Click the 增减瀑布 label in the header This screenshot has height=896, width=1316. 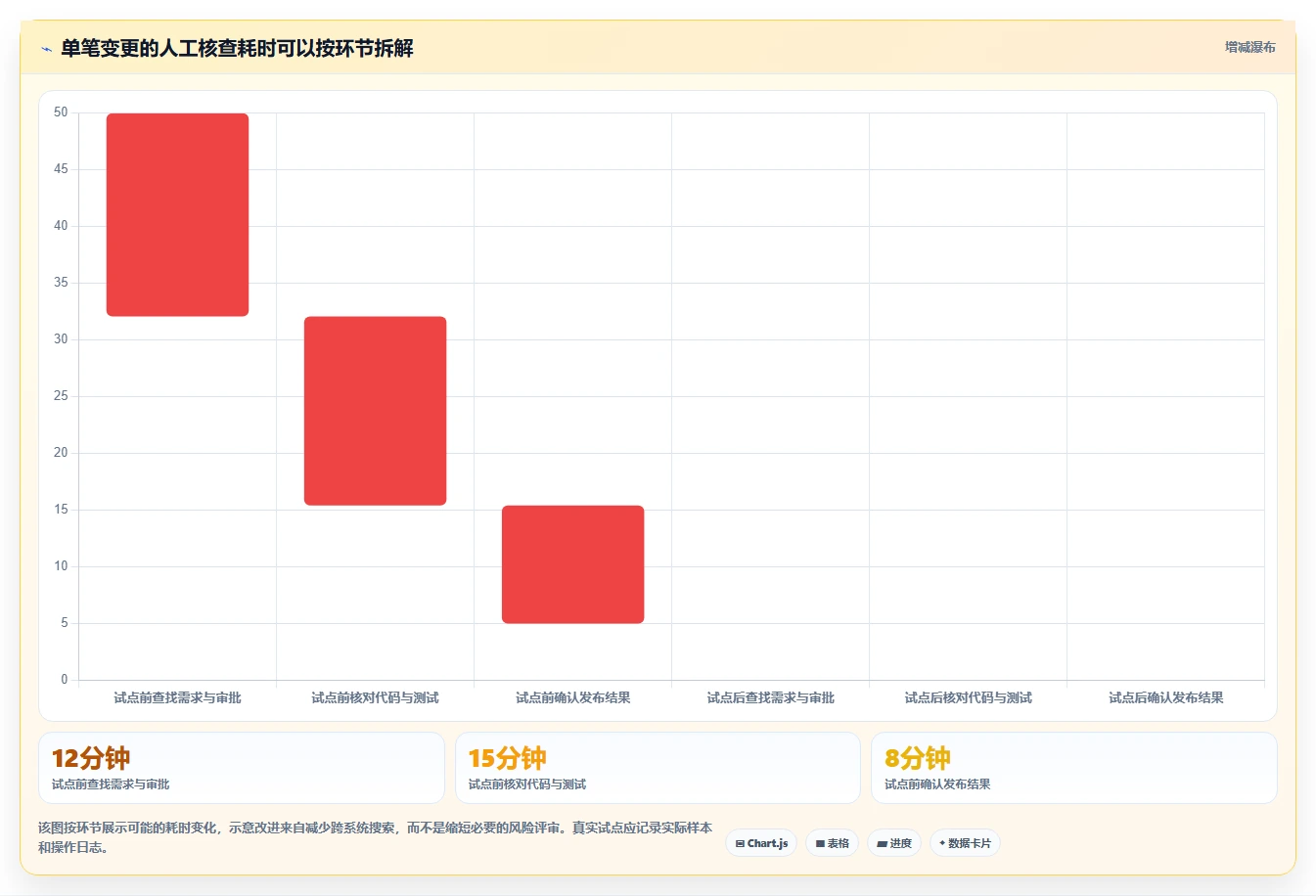pos(1249,47)
